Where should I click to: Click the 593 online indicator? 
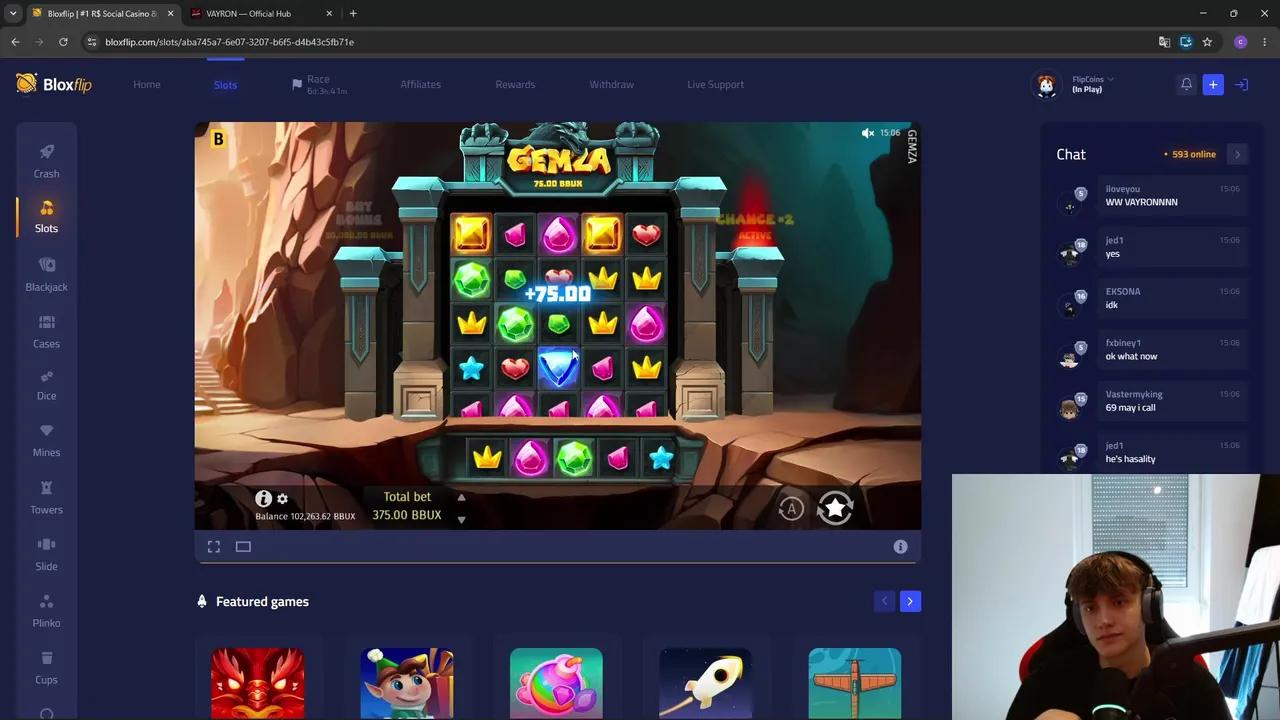(x=1190, y=154)
